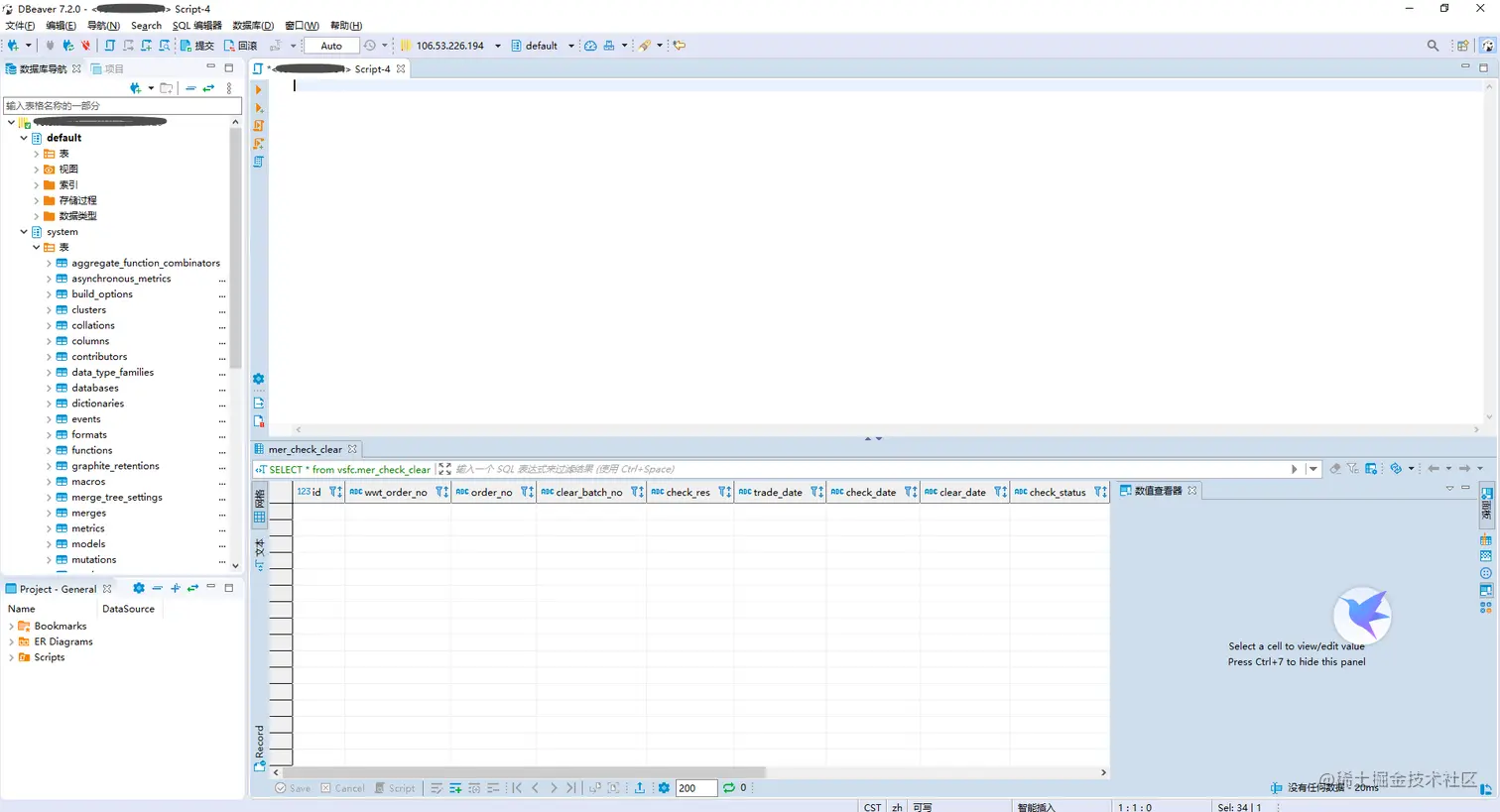Viewport: 1500px width, 812px height.
Task: Open filter history dropdown arrow beside filter field
Action: (1312, 469)
